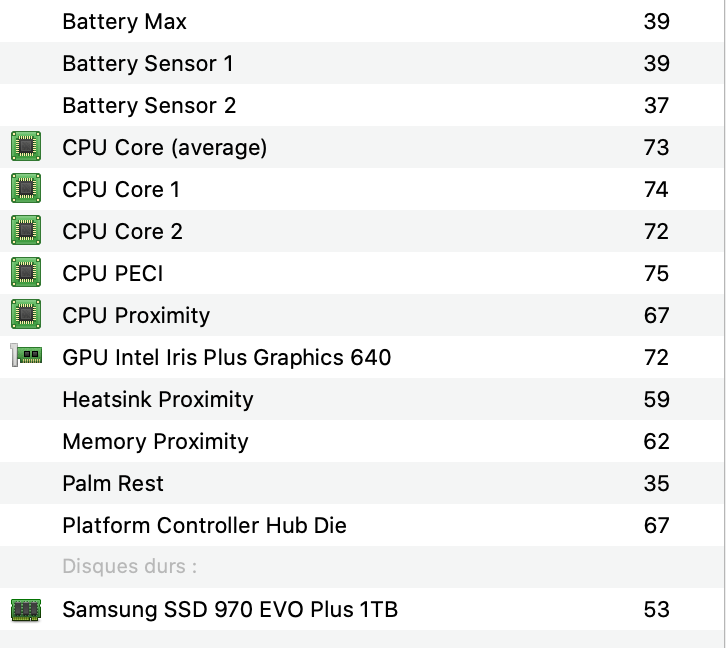Click the Samsung SSD 970 EVO Plus label
Screen dimensions: 726x648
(230, 609)
